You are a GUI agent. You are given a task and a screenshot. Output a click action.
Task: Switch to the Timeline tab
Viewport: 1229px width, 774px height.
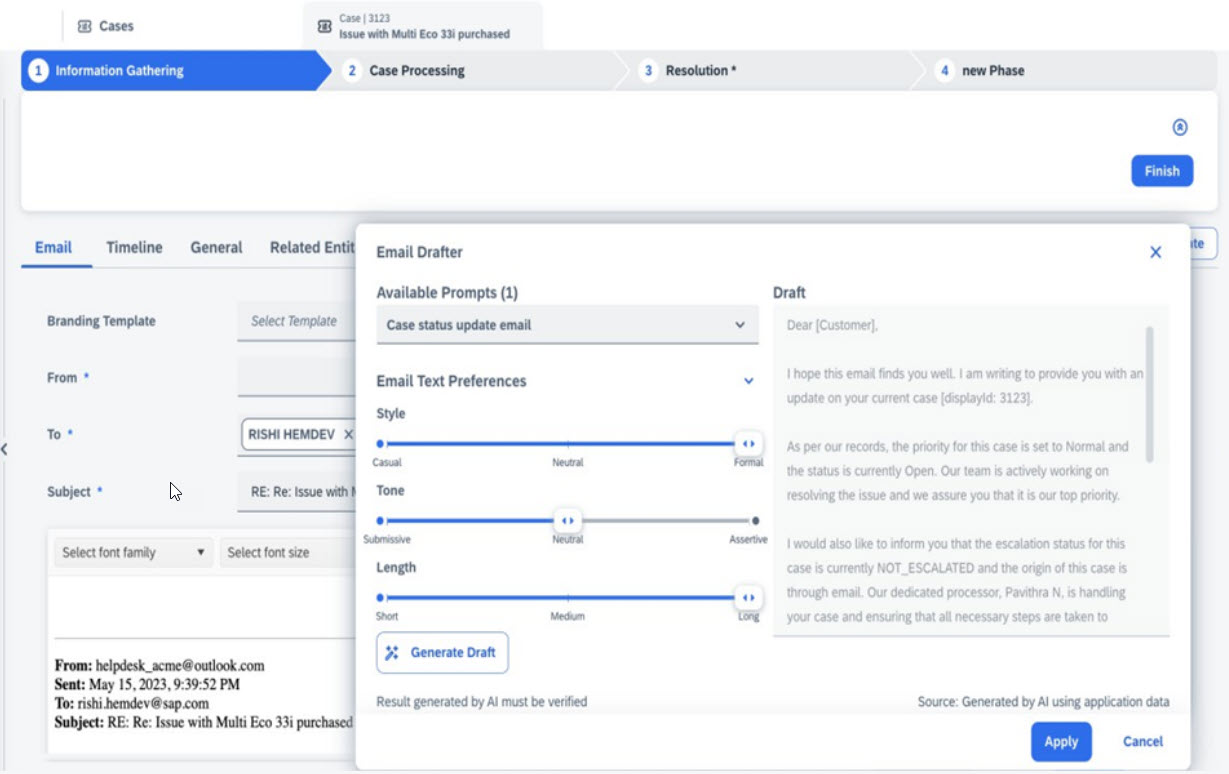point(134,247)
